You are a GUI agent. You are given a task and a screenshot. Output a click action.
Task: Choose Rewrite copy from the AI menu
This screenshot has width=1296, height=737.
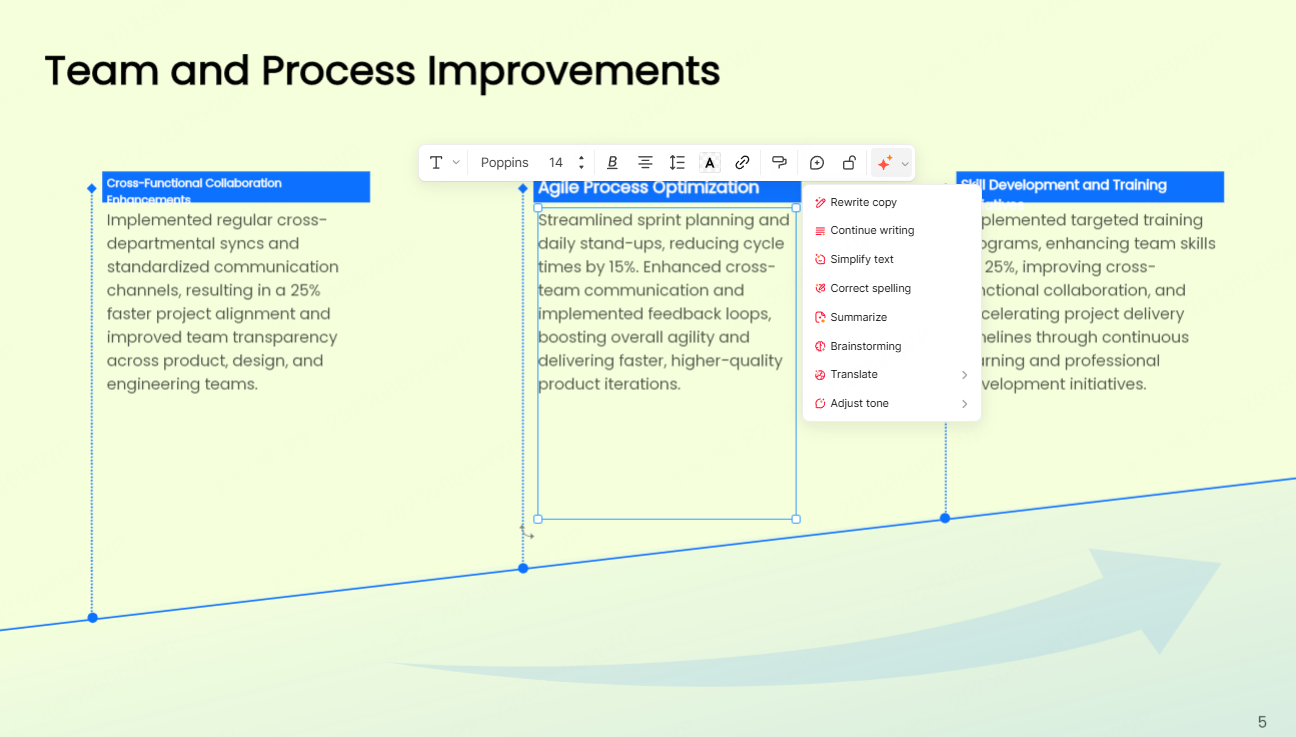point(864,201)
